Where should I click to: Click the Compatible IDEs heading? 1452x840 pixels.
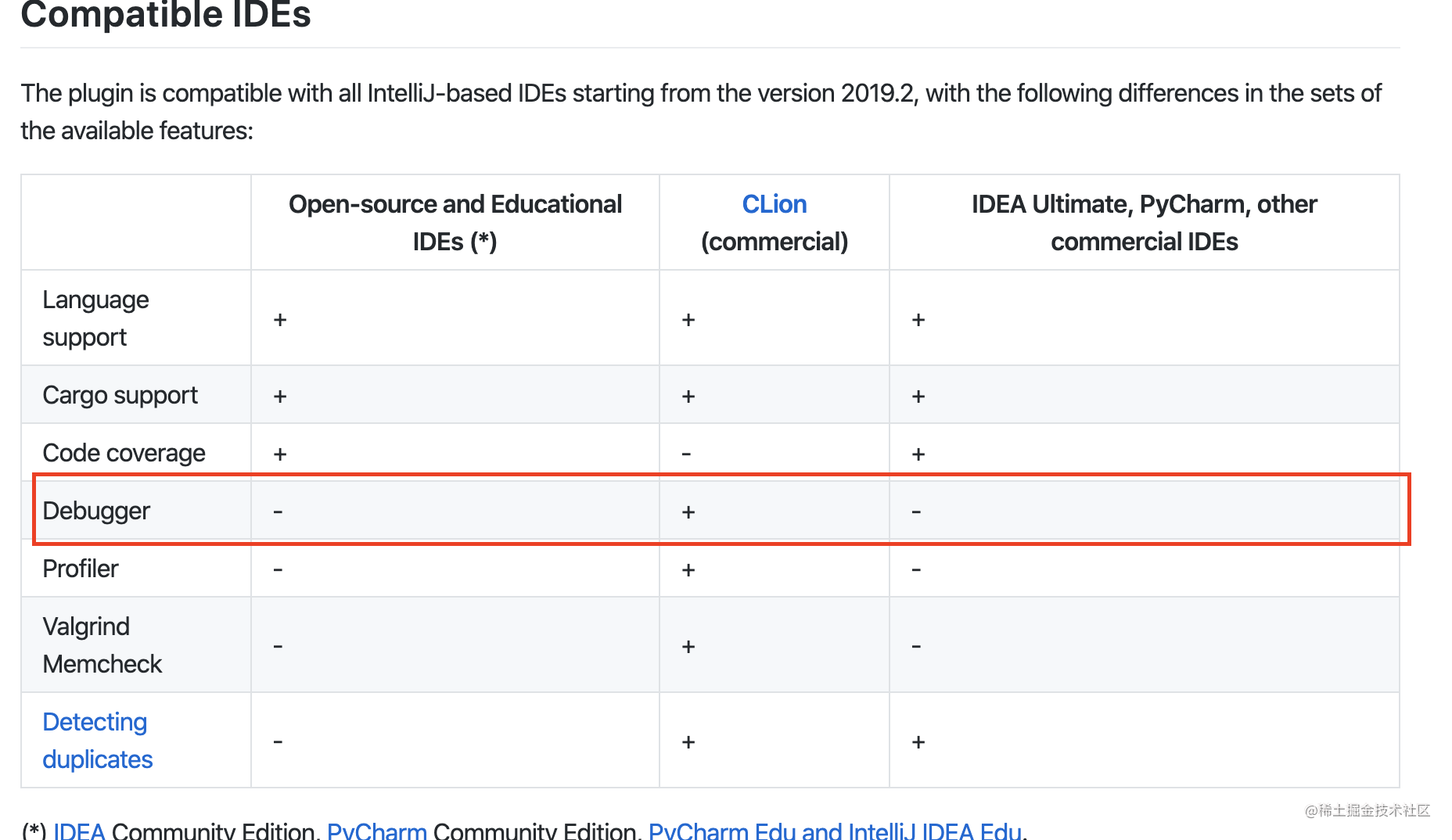(166, 14)
